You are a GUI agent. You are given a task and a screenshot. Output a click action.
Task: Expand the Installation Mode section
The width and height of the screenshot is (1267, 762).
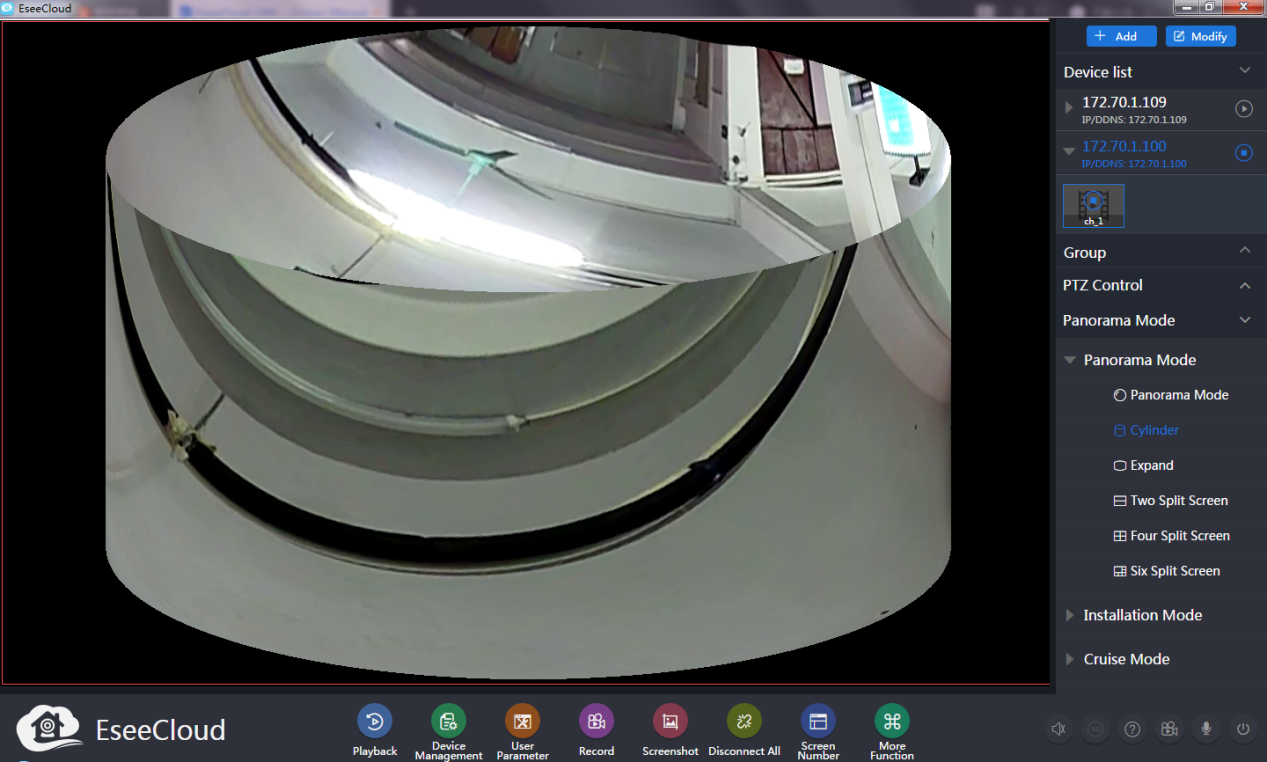[x=1142, y=615]
